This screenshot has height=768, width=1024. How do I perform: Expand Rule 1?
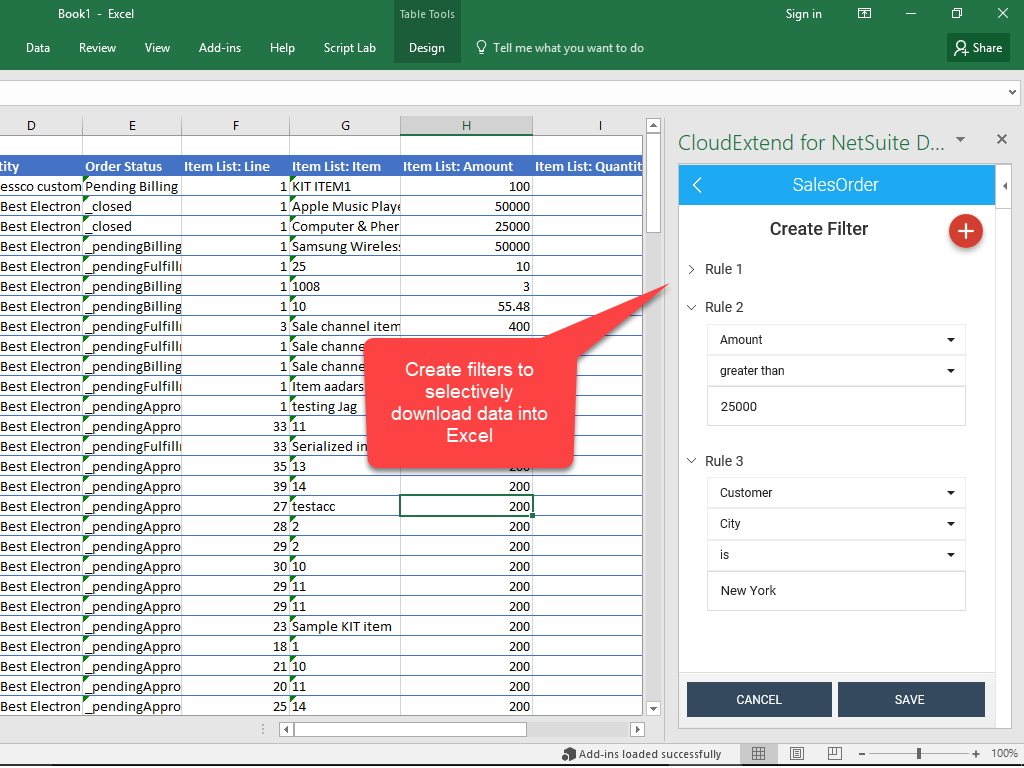pyautogui.click(x=692, y=269)
